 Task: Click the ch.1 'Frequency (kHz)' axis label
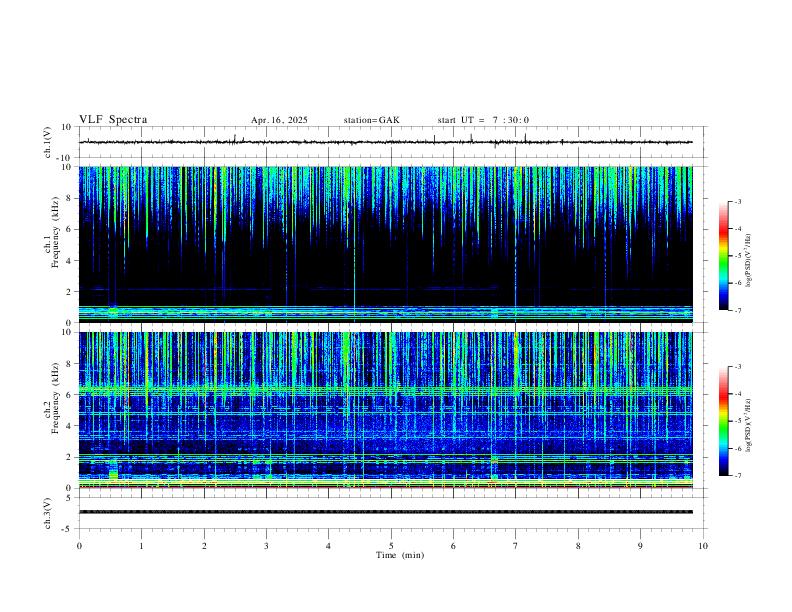[x=55, y=232]
